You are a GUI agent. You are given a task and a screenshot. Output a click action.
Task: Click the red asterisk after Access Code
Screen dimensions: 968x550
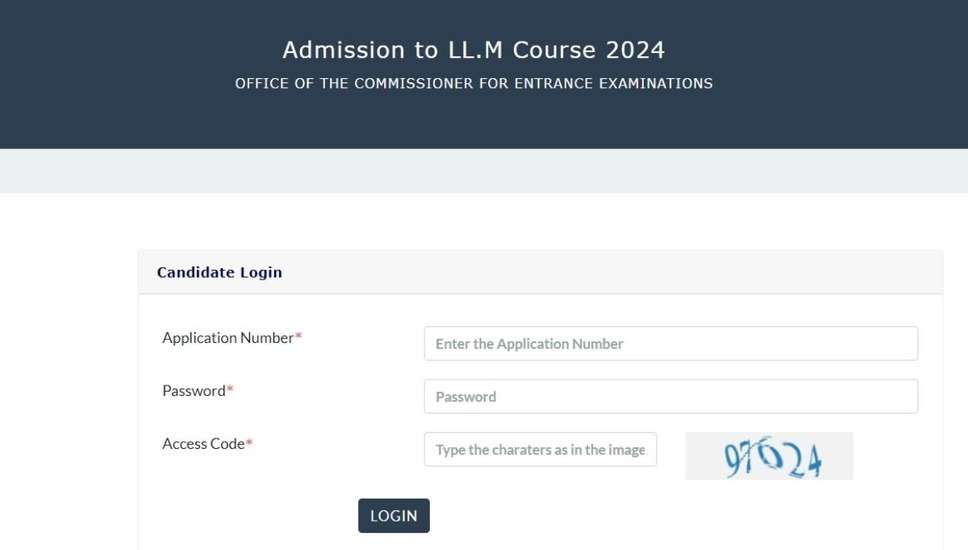249,443
